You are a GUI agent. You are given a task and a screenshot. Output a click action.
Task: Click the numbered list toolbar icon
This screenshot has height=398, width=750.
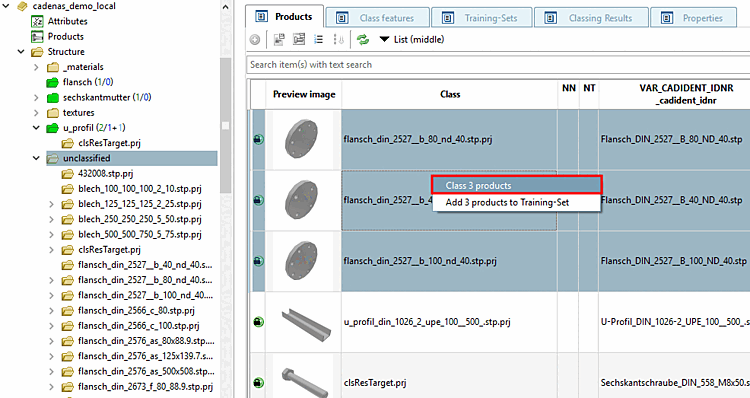pyautogui.click(x=319, y=40)
